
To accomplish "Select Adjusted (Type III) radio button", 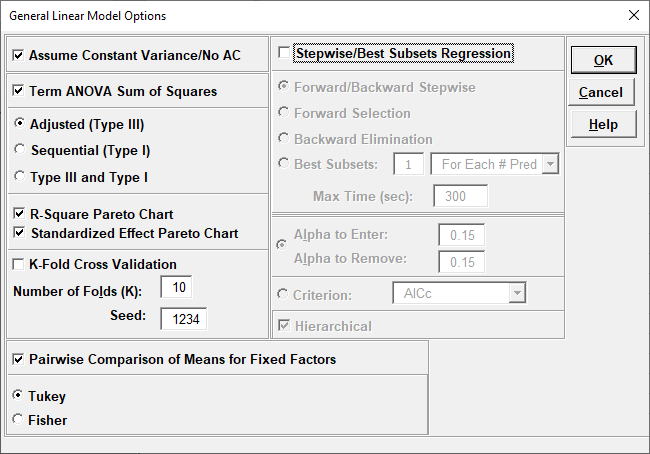I will click(x=19, y=125).
